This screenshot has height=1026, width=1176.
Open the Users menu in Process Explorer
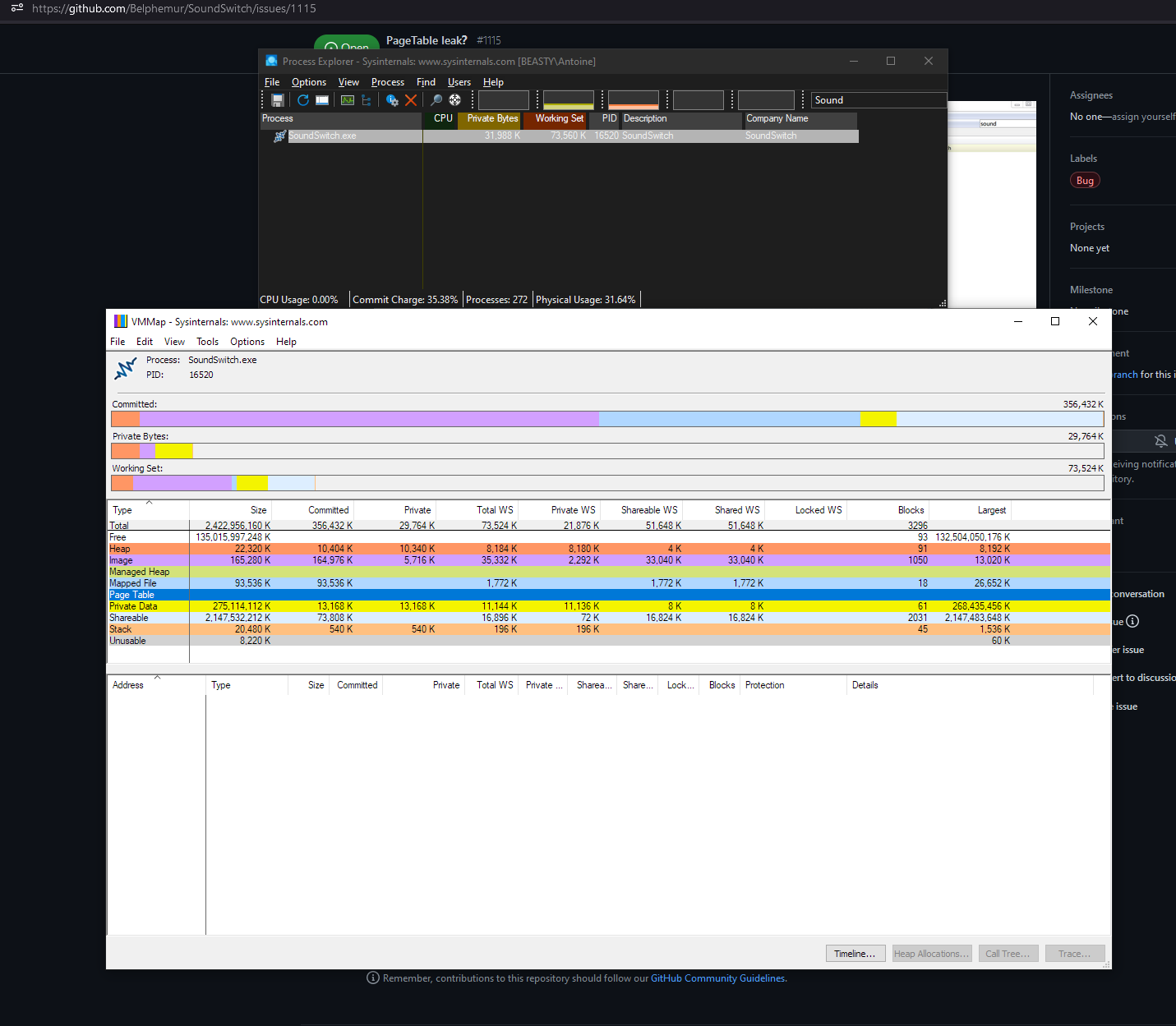coord(459,81)
